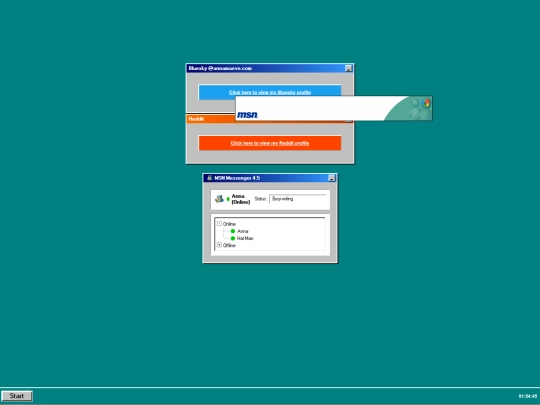This screenshot has width=540, height=405.
Task: Minimize the Bluesky window
Action: click(349, 68)
